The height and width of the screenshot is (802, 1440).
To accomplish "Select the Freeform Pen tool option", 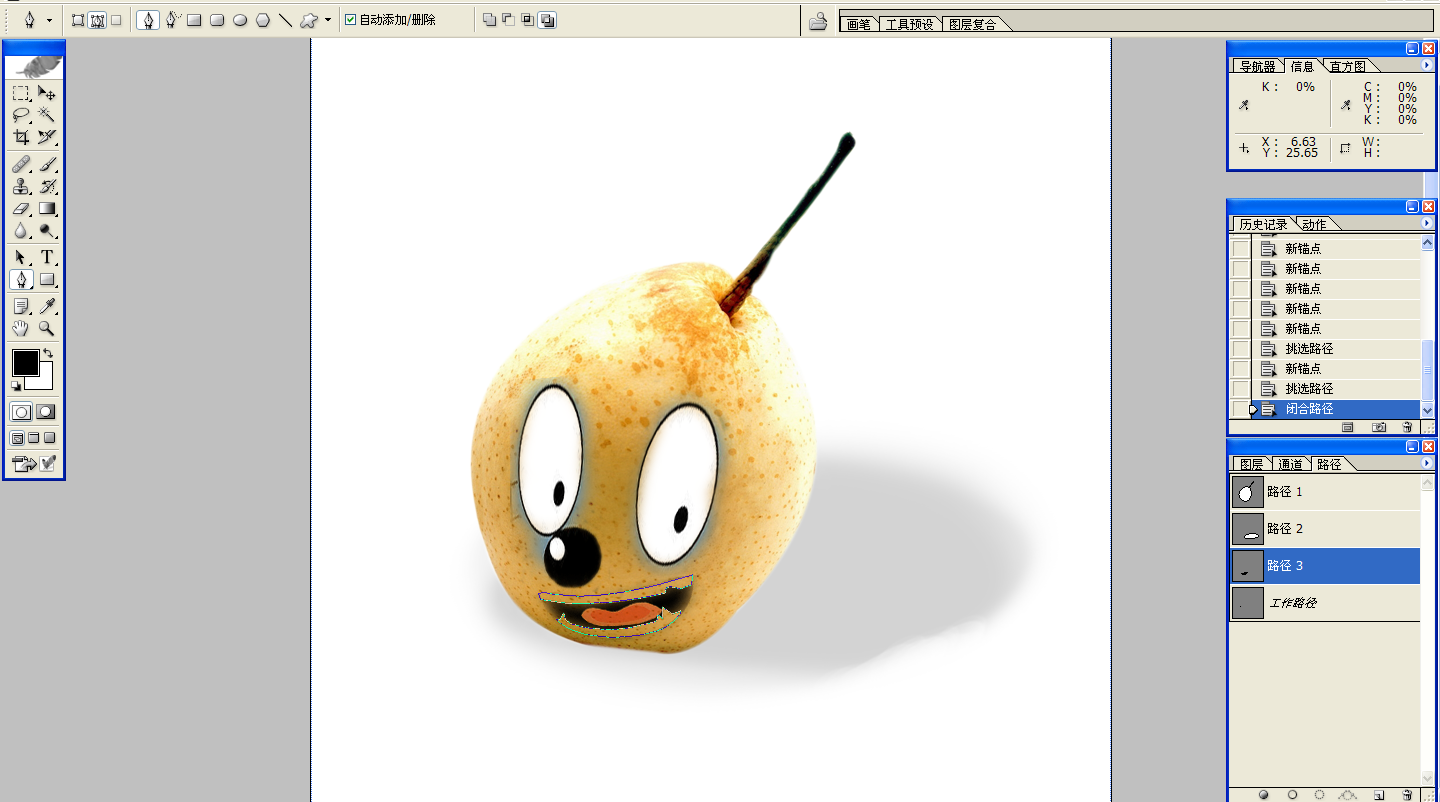I will pyautogui.click(x=172, y=20).
